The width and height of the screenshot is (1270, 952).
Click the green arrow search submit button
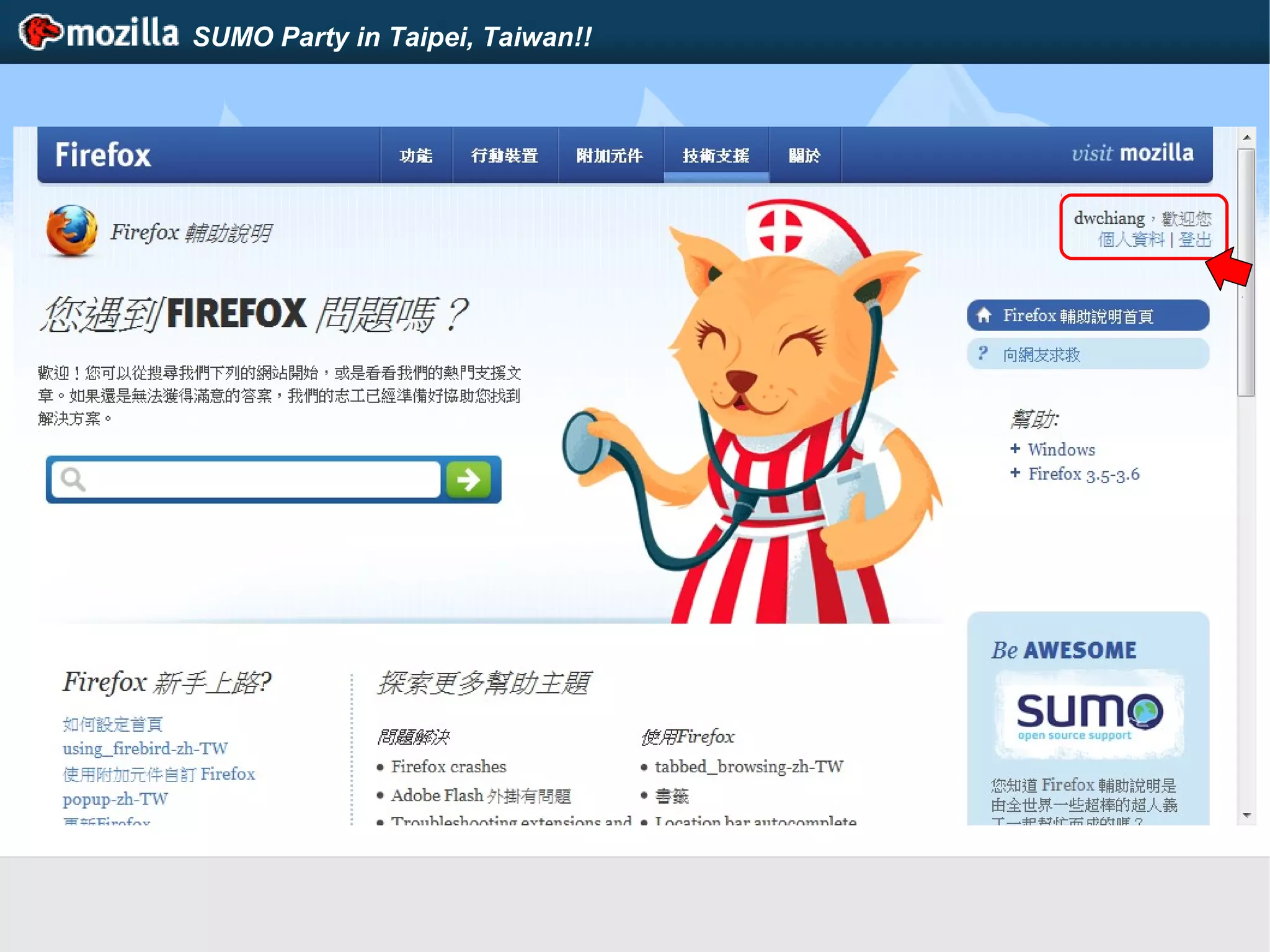(468, 479)
